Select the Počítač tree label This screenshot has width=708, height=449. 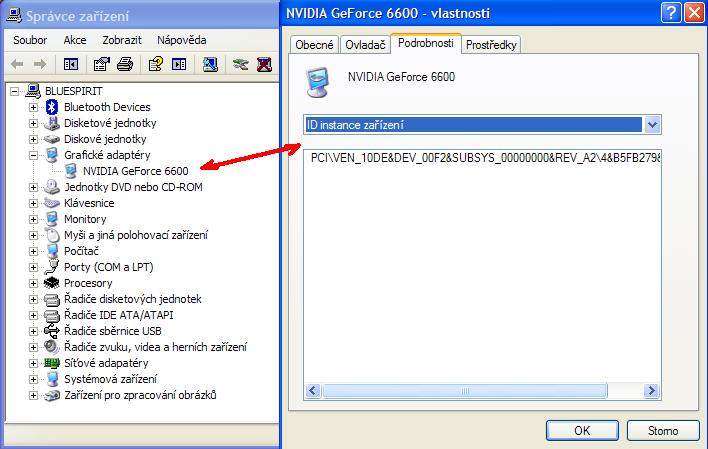pyautogui.click(x=81, y=251)
